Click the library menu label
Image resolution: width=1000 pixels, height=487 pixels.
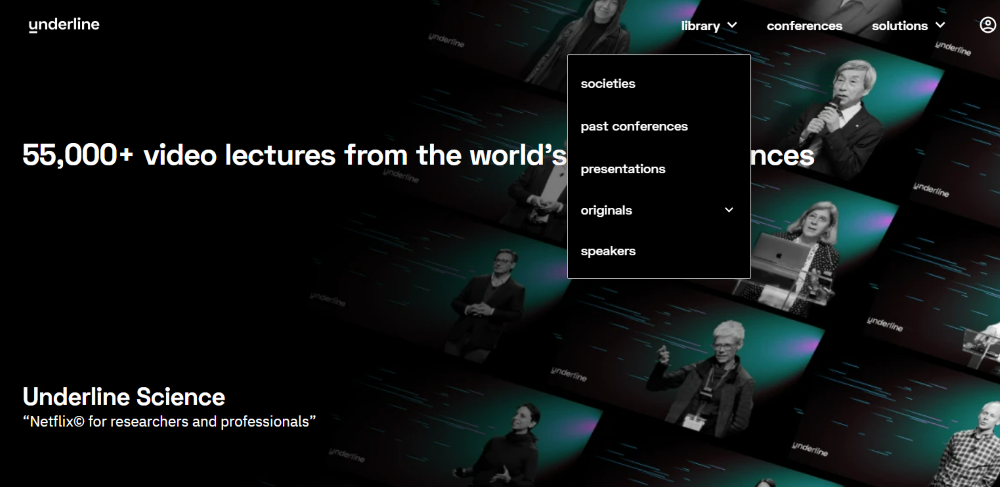700,26
